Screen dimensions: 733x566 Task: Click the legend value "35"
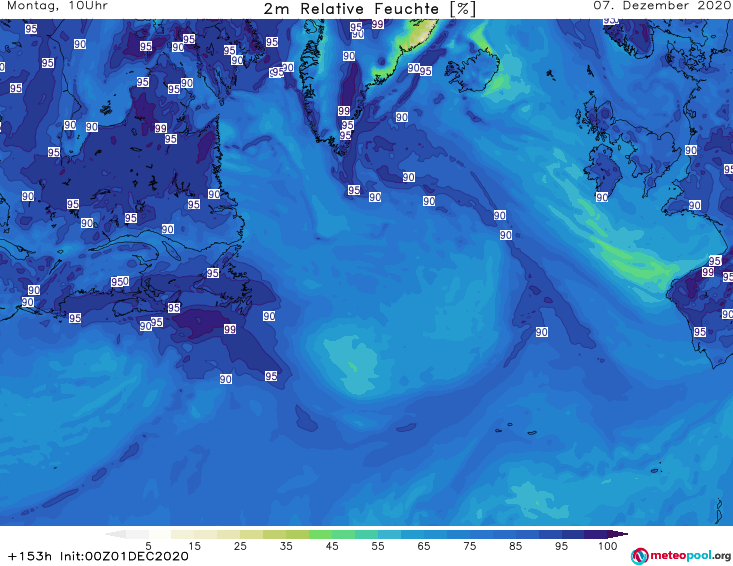click(x=286, y=546)
